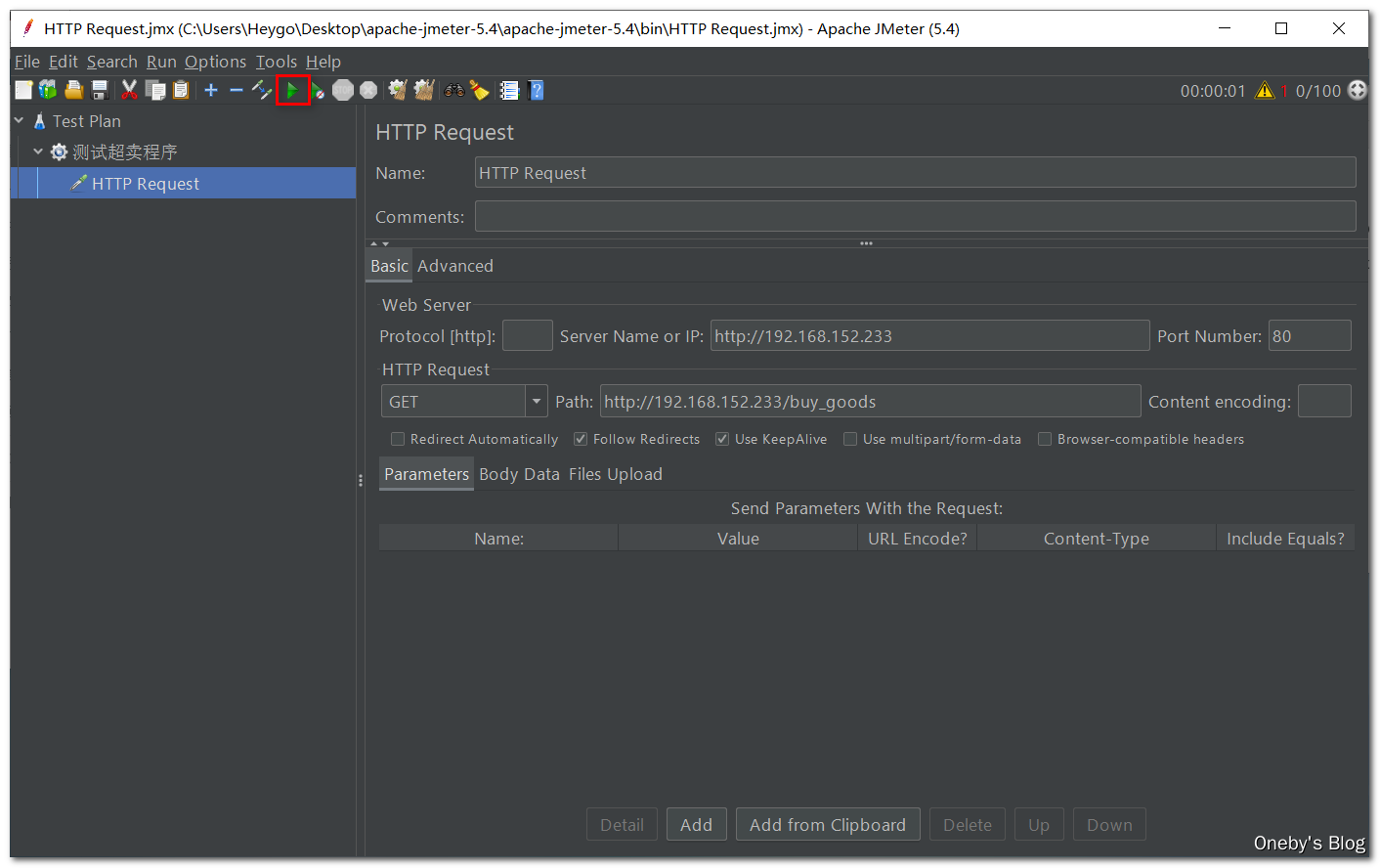Click the URL Encode? column header
Viewport: 1380px width, 868px height.
point(917,538)
